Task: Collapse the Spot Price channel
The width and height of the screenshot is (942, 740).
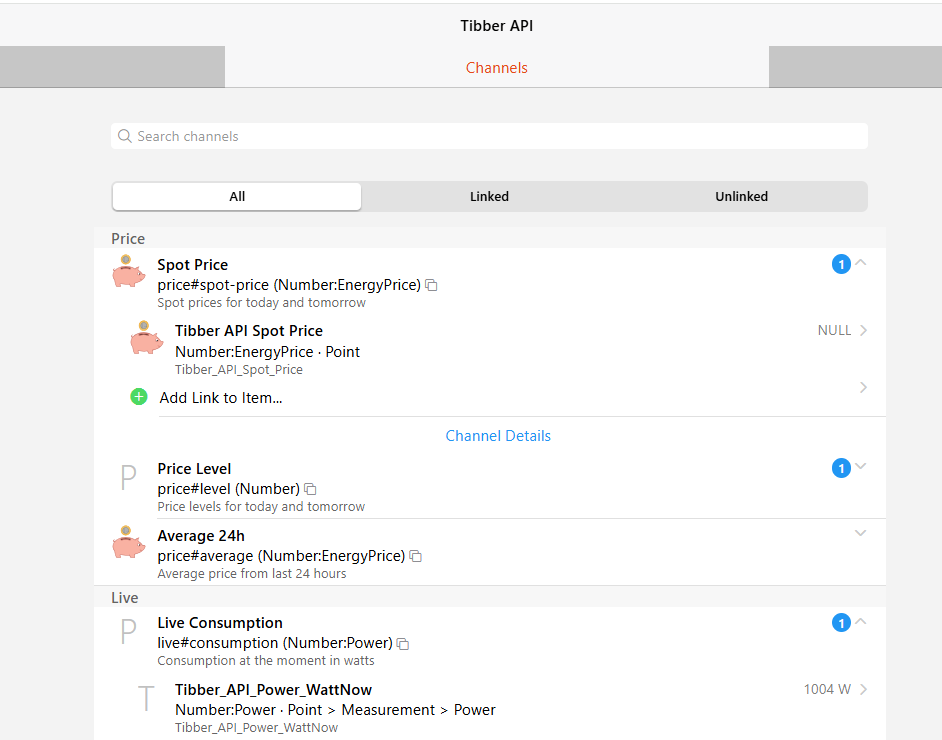Action: pos(861,263)
